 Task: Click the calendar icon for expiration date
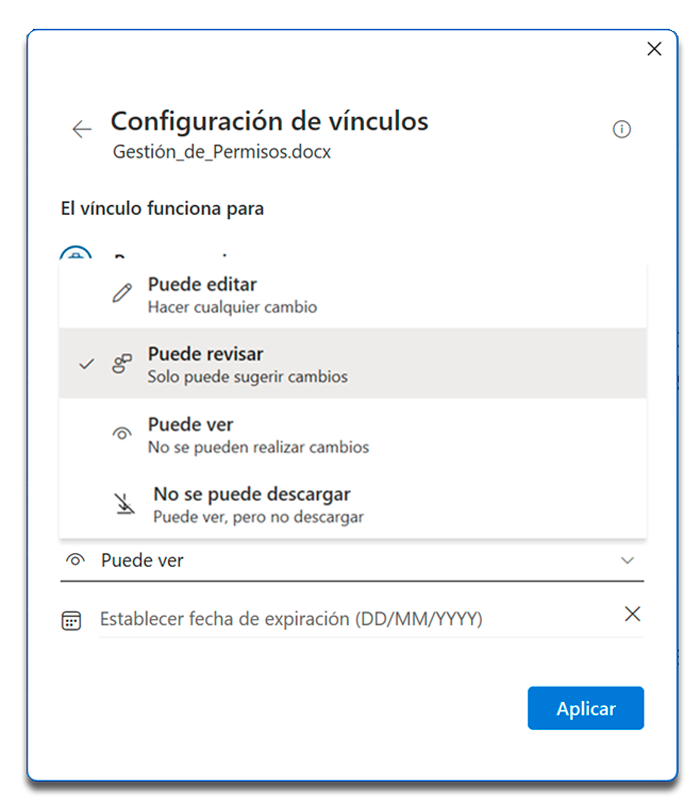pyautogui.click(x=72, y=620)
